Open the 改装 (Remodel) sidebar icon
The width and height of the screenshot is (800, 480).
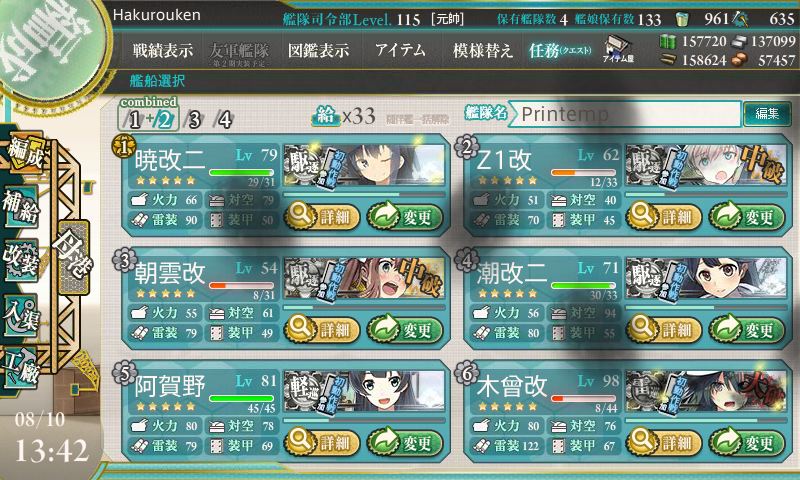pos(20,260)
